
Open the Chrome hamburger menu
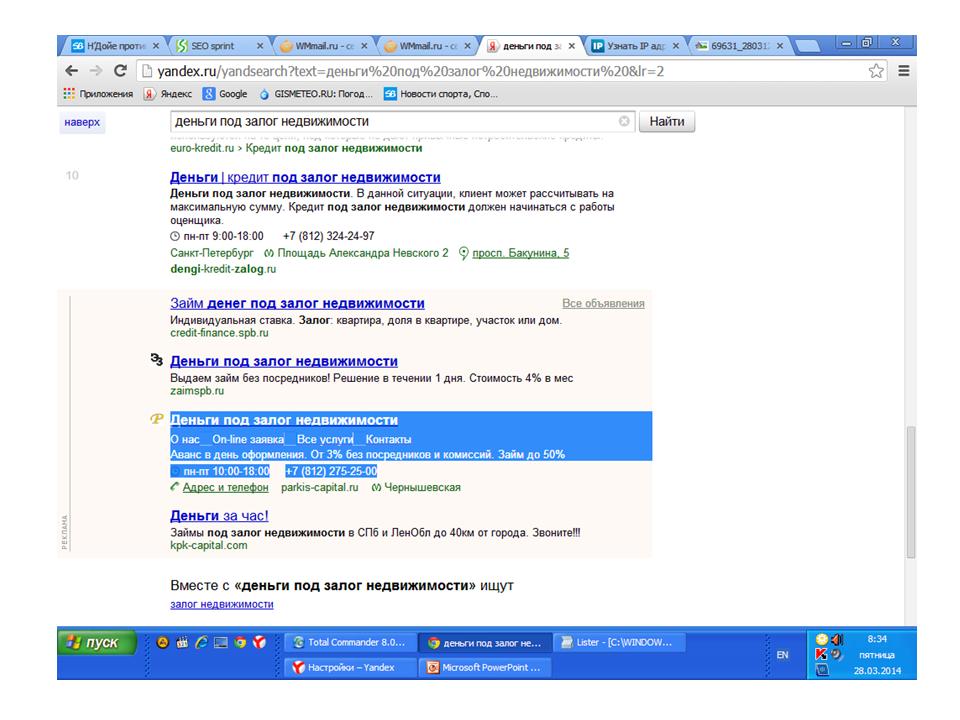click(904, 71)
